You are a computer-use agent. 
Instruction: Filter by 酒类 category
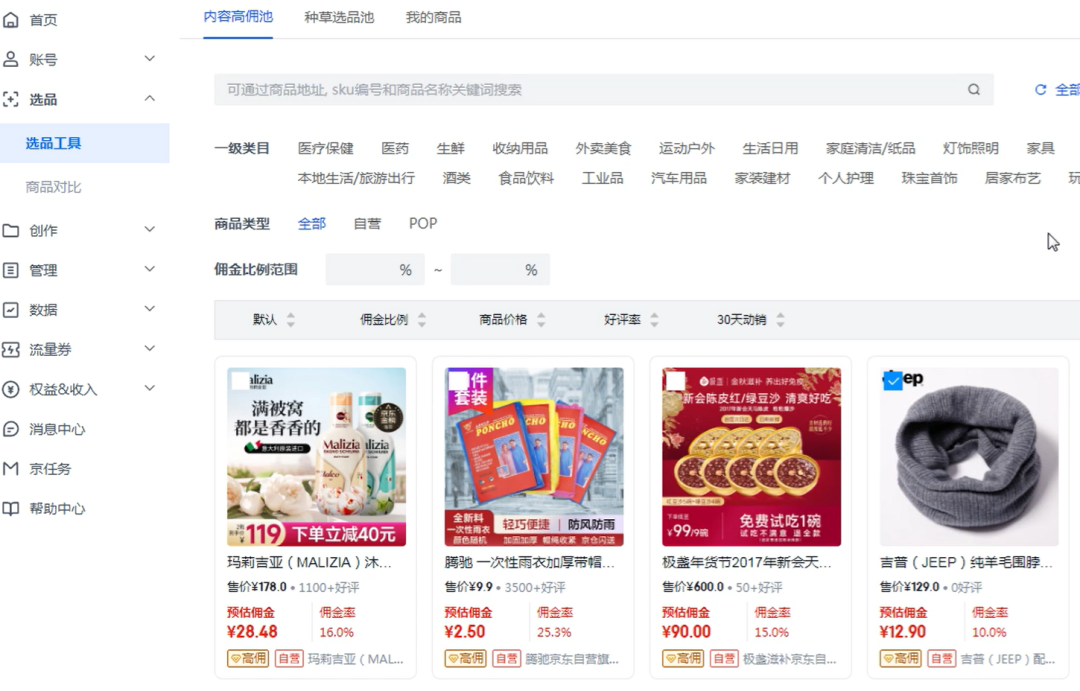457,178
